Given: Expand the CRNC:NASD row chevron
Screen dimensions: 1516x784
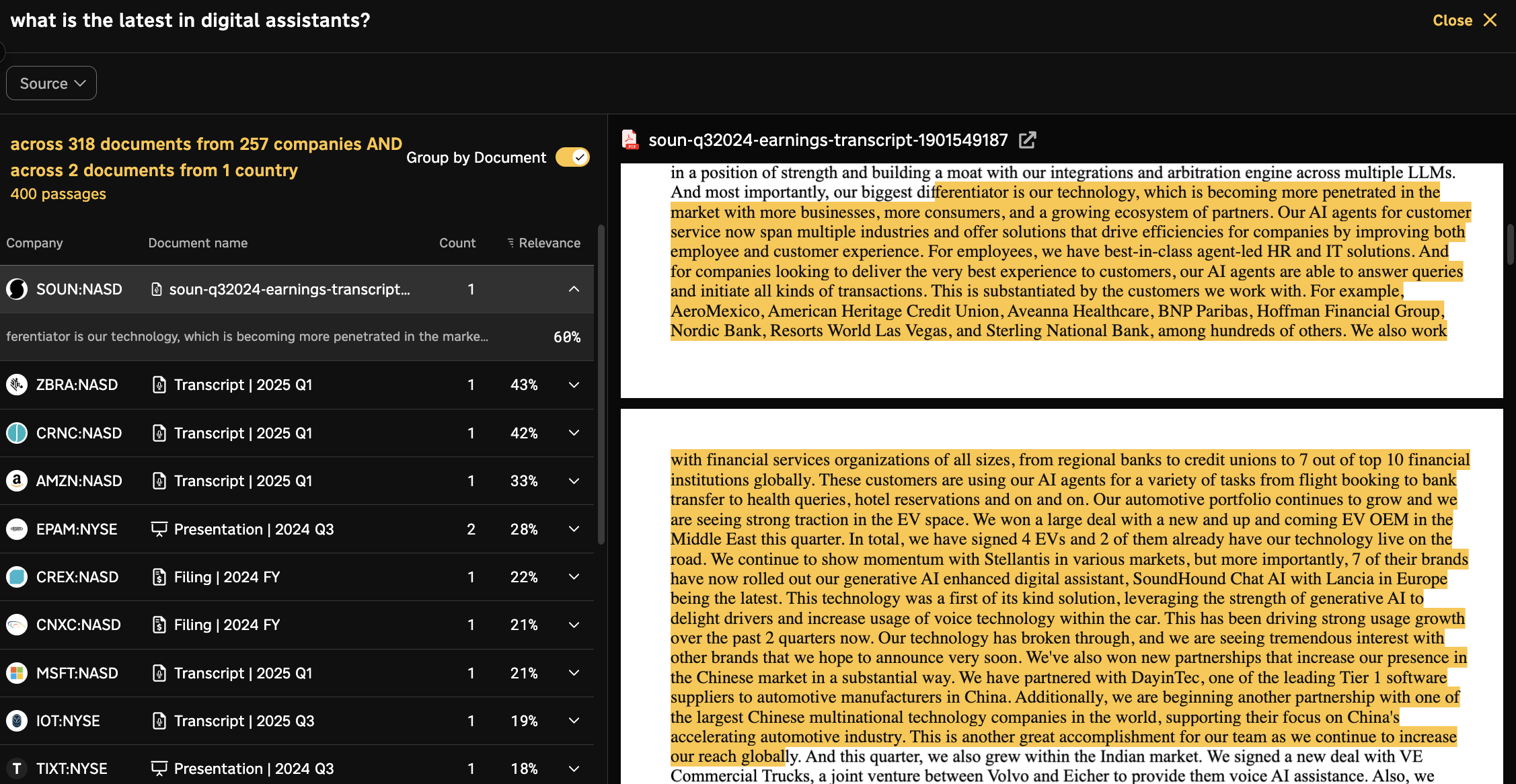Looking at the screenshot, I should click(x=574, y=433).
